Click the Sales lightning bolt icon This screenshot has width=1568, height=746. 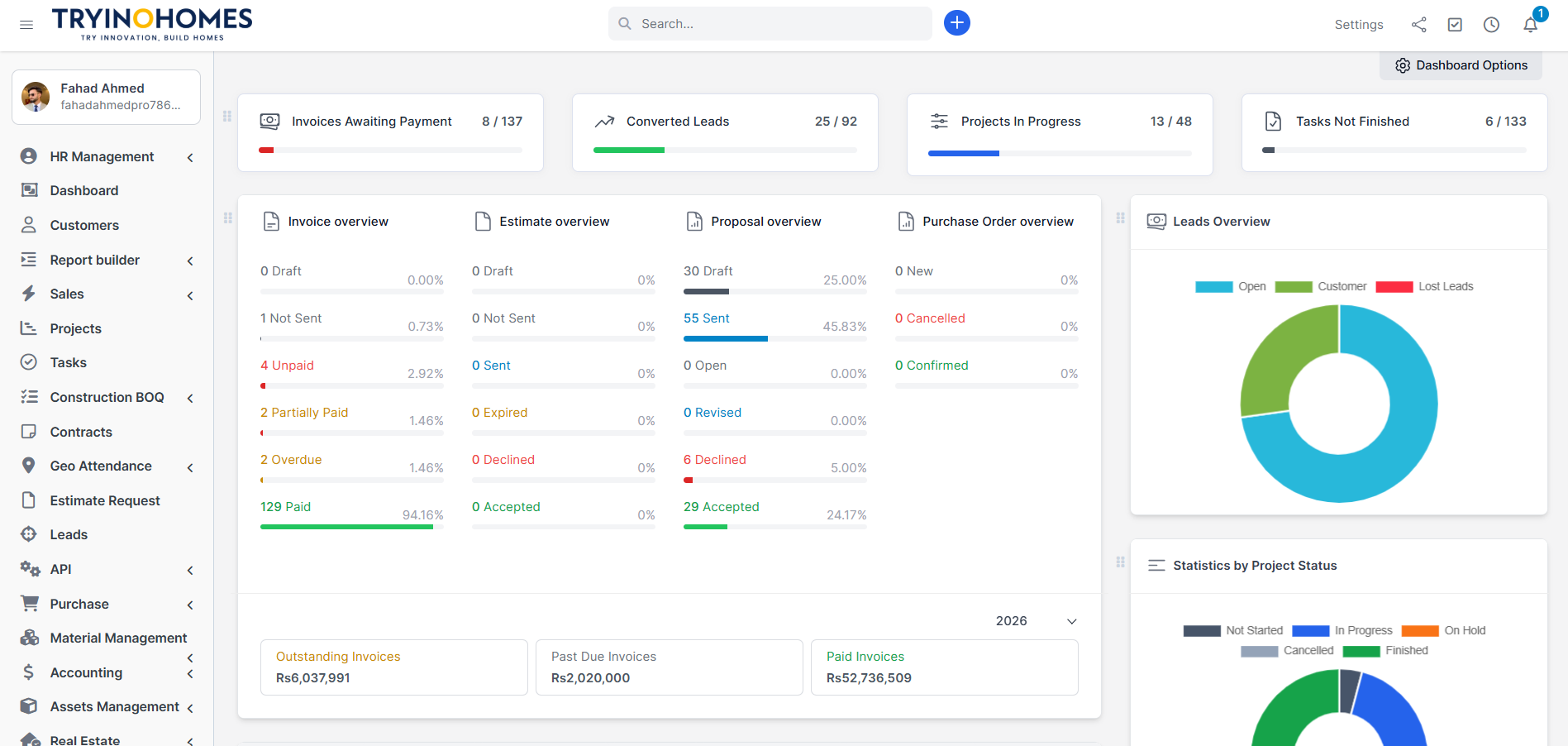(x=29, y=294)
